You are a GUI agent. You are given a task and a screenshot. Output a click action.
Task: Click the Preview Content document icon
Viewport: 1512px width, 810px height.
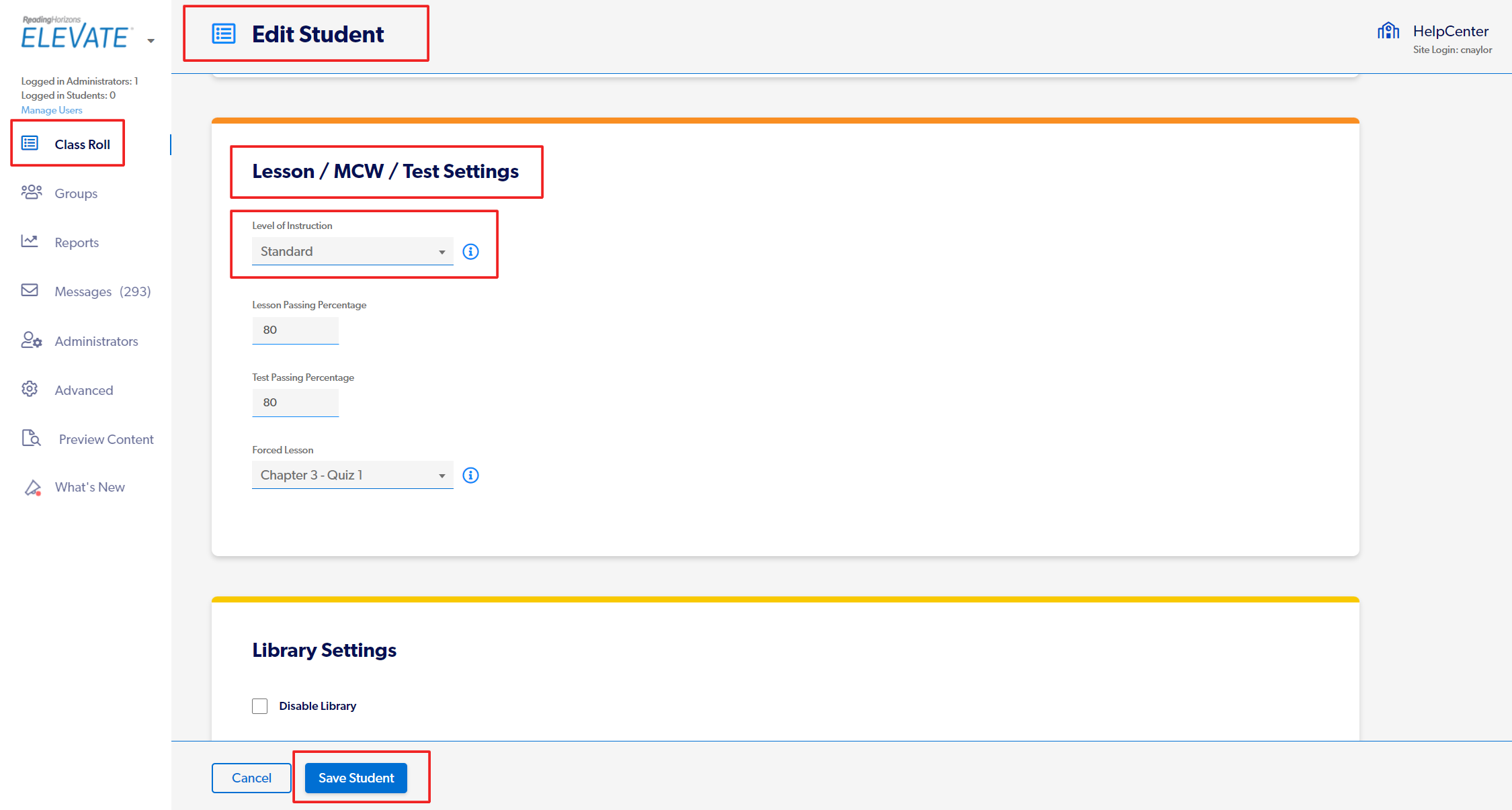[x=32, y=438]
